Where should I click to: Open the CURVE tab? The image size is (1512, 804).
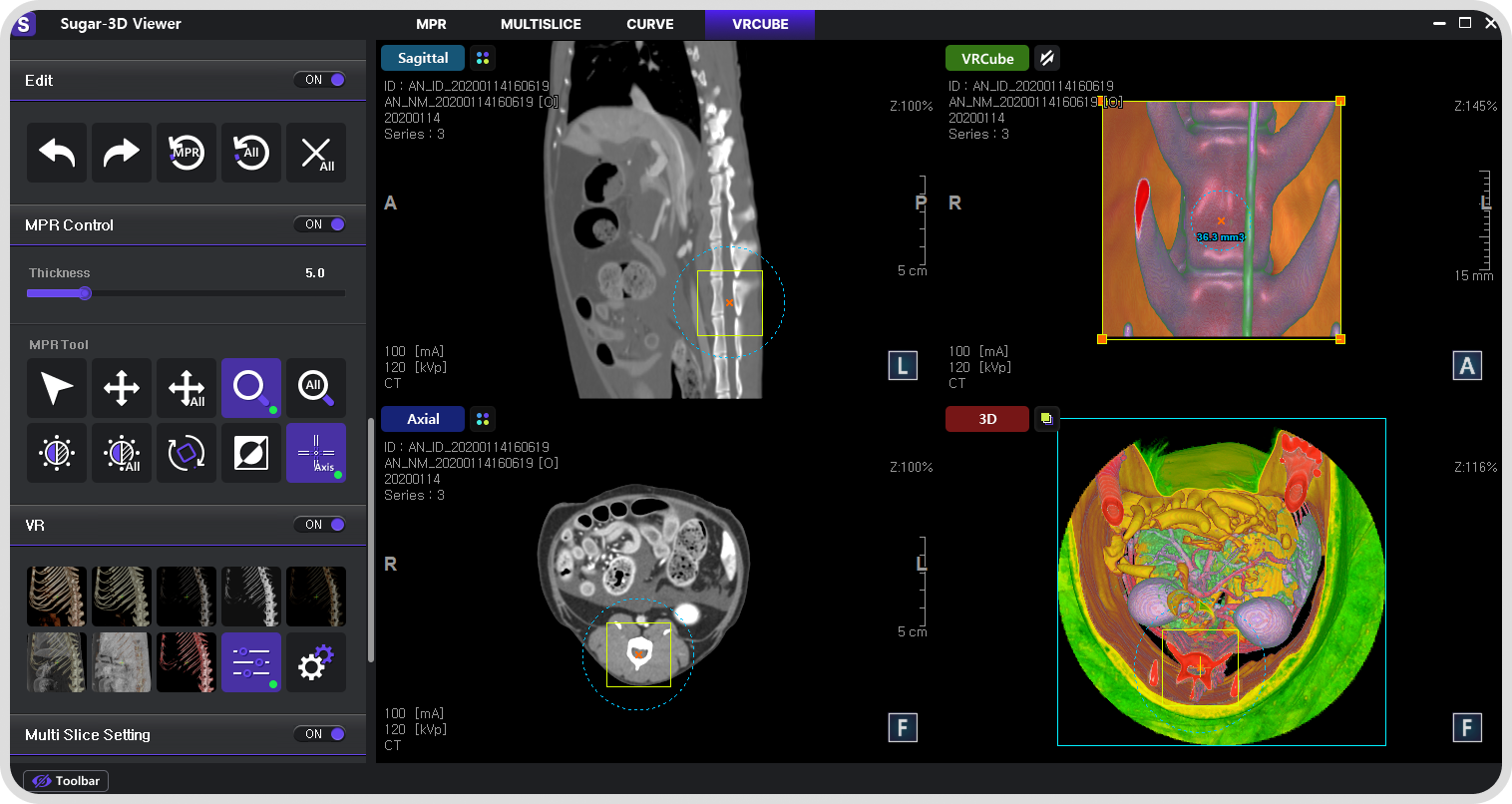tap(650, 24)
